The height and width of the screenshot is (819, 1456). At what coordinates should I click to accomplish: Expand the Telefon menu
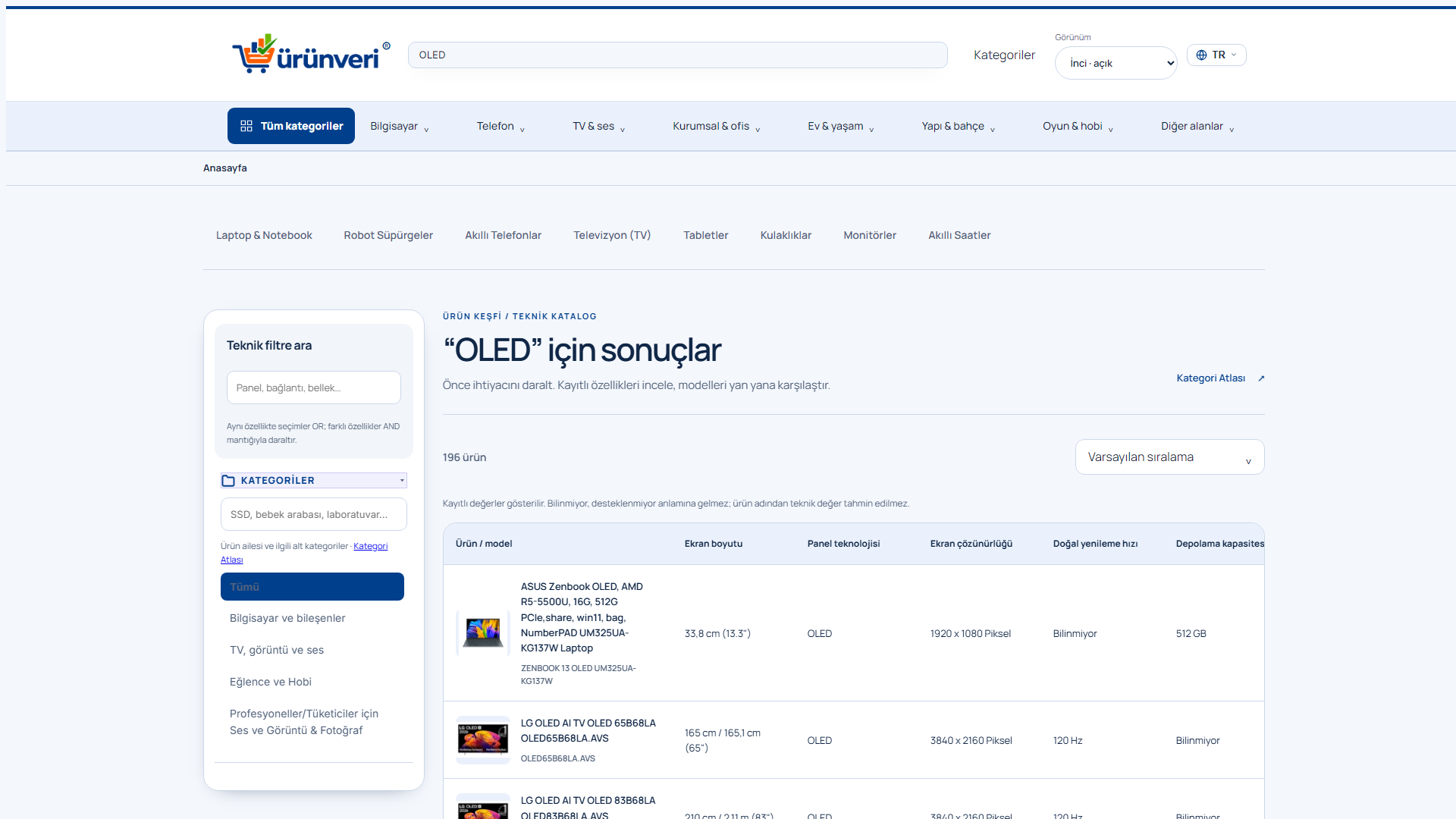click(500, 126)
